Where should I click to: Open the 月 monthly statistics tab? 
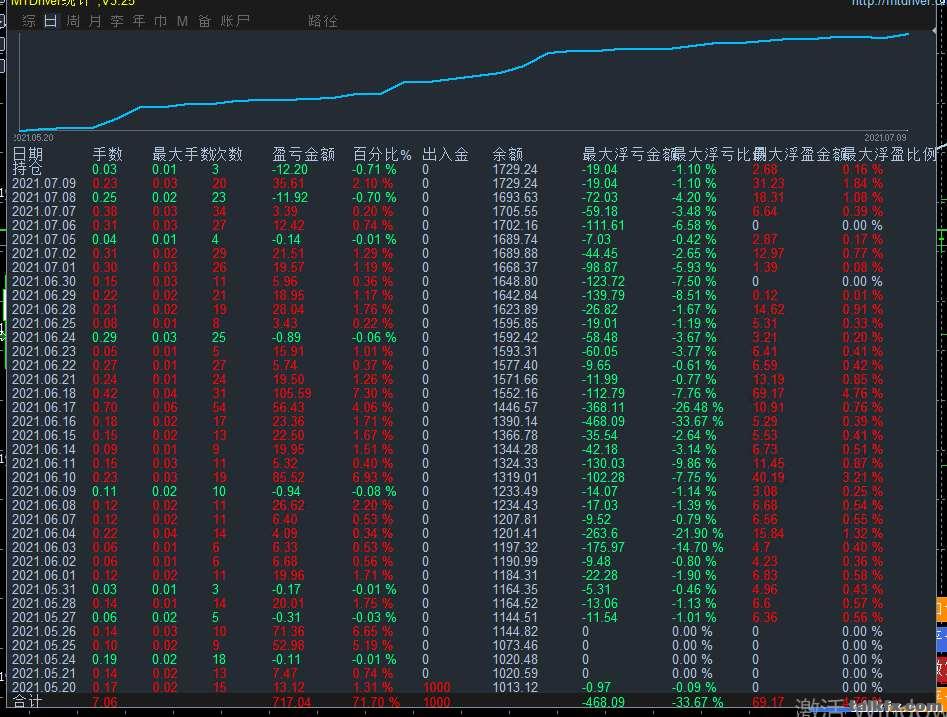pos(95,21)
